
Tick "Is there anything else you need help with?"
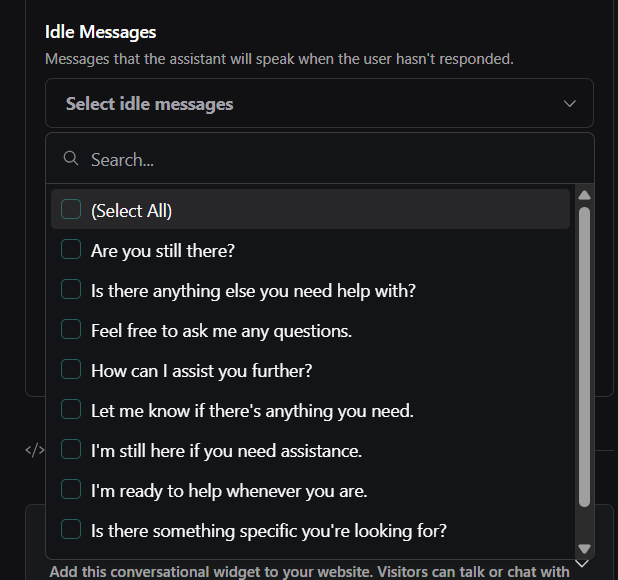tap(71, 290)
